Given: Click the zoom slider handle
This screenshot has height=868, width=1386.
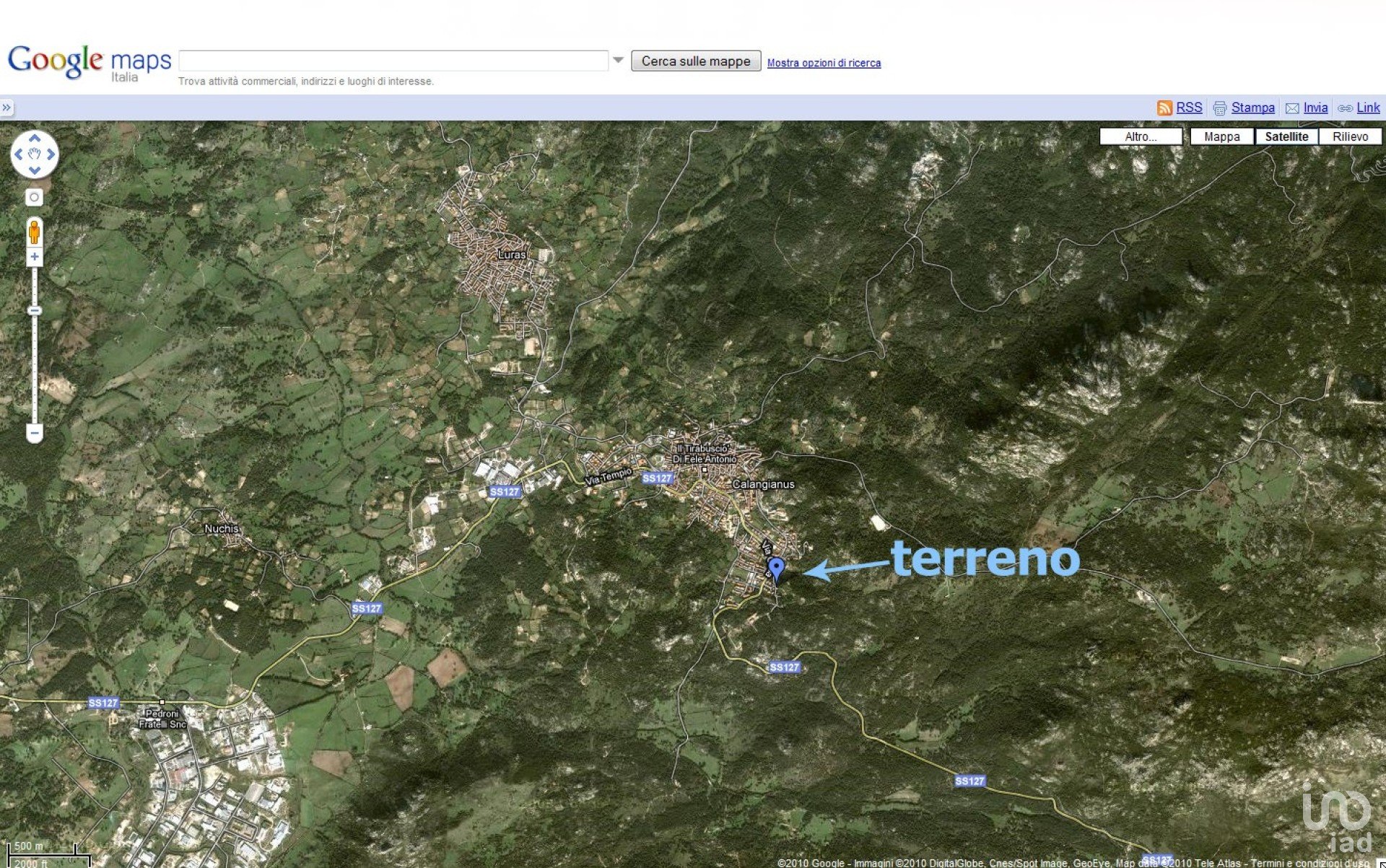Looking at the screenshot, I should click(x=34, y=311).
